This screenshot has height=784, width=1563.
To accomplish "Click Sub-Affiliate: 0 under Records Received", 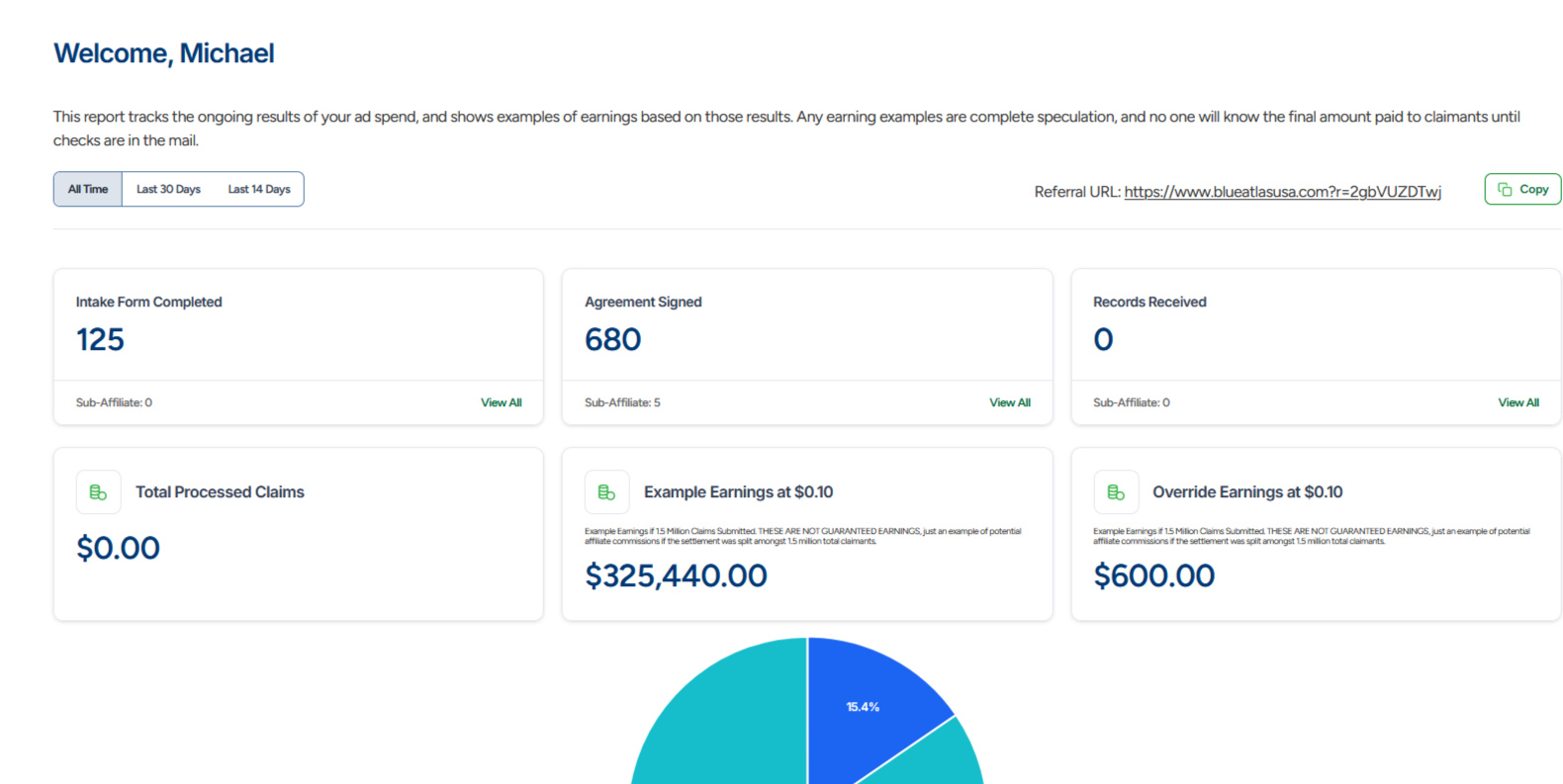I will coord(1131,402).
